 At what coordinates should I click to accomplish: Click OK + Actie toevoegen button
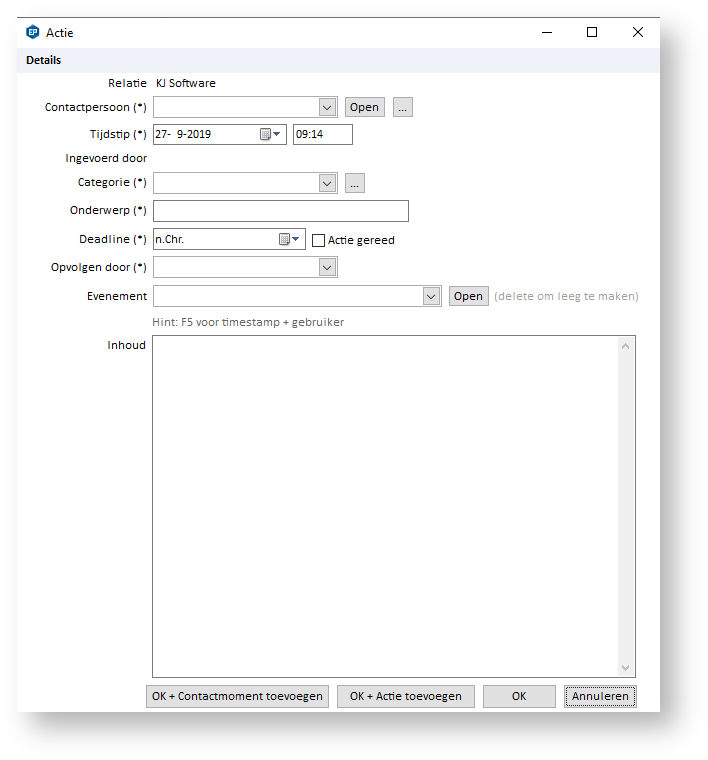pyautogui.click(x=405, y=696)
